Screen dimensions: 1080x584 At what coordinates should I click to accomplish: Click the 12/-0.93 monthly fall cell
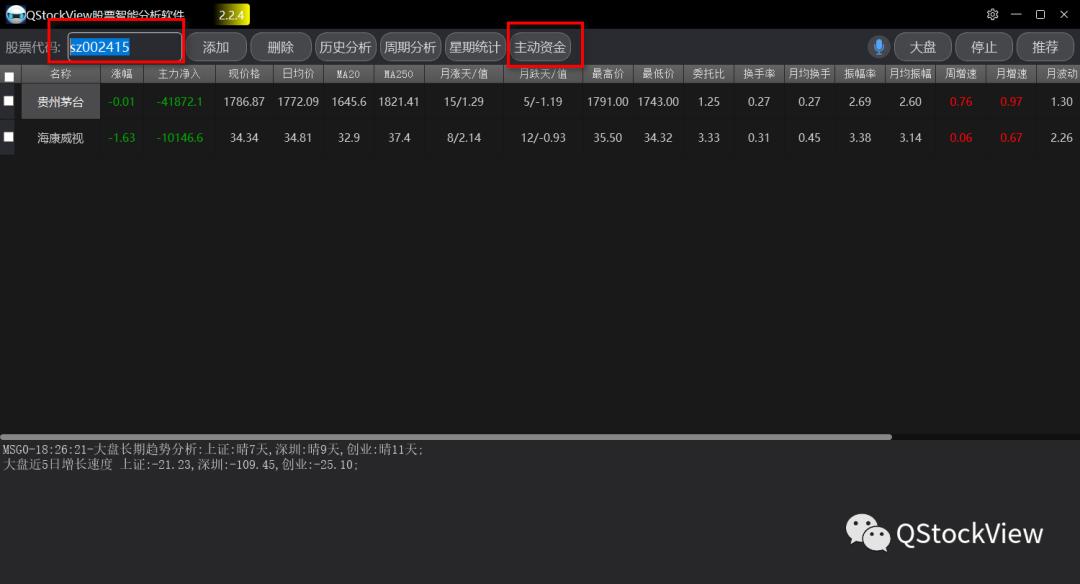543,138
